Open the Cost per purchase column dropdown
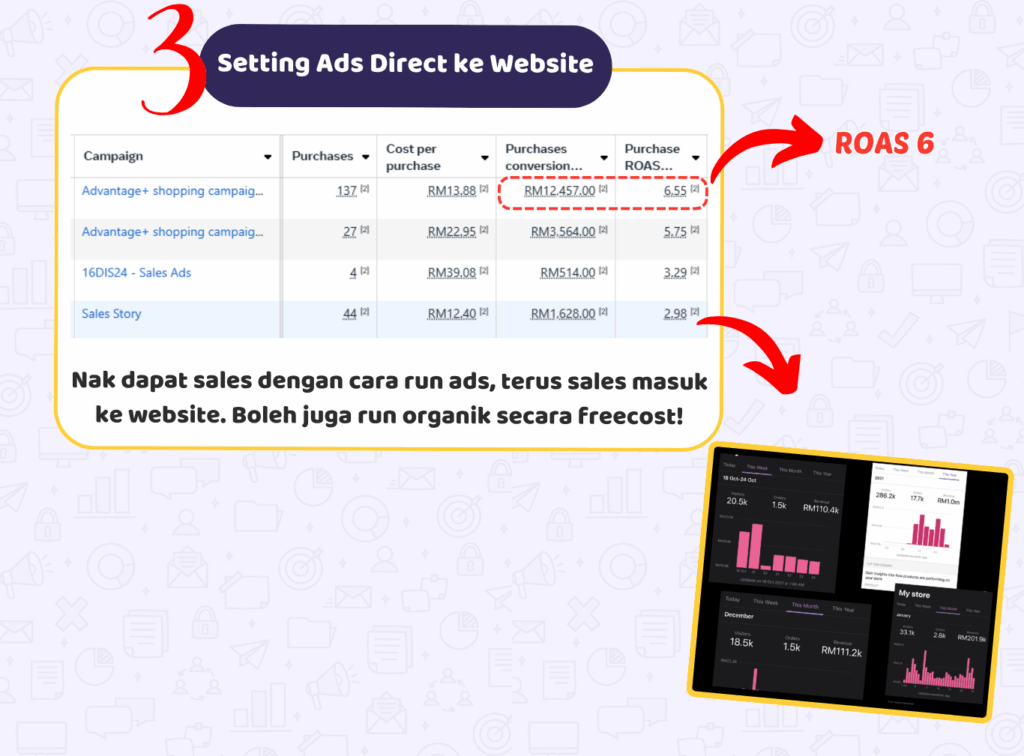Viewport: 1024px width, 756px height. click(482, 157)
